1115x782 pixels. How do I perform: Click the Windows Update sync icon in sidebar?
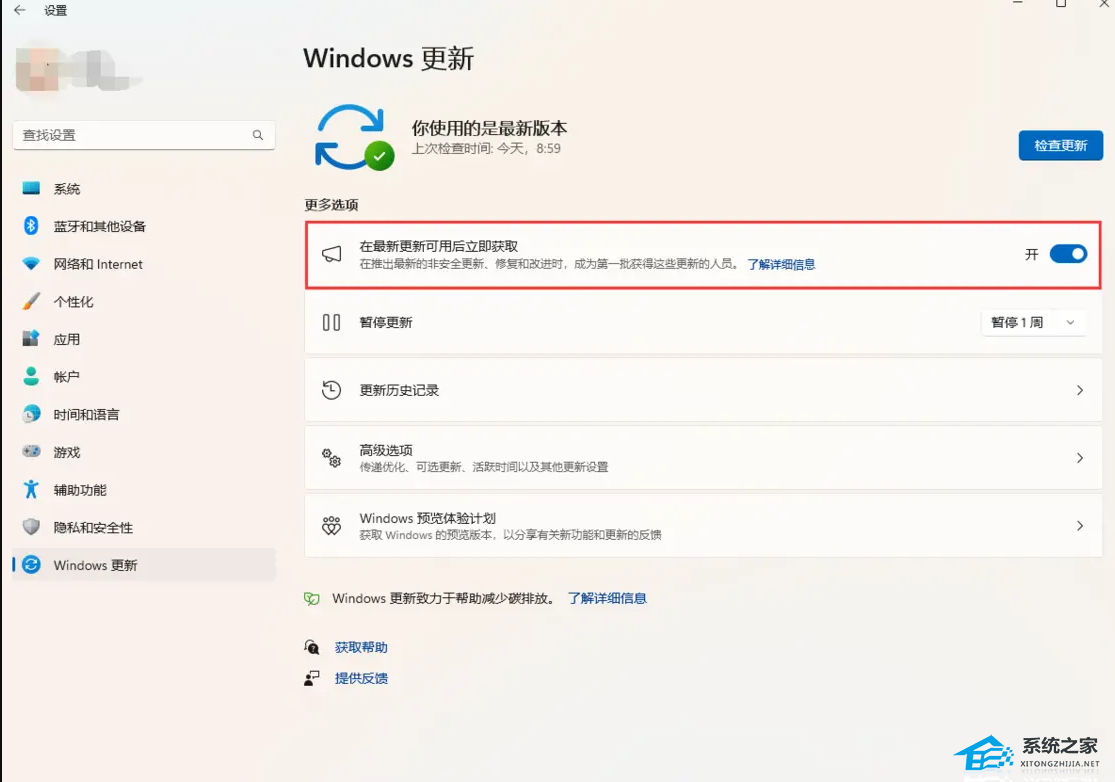[31, 564]
